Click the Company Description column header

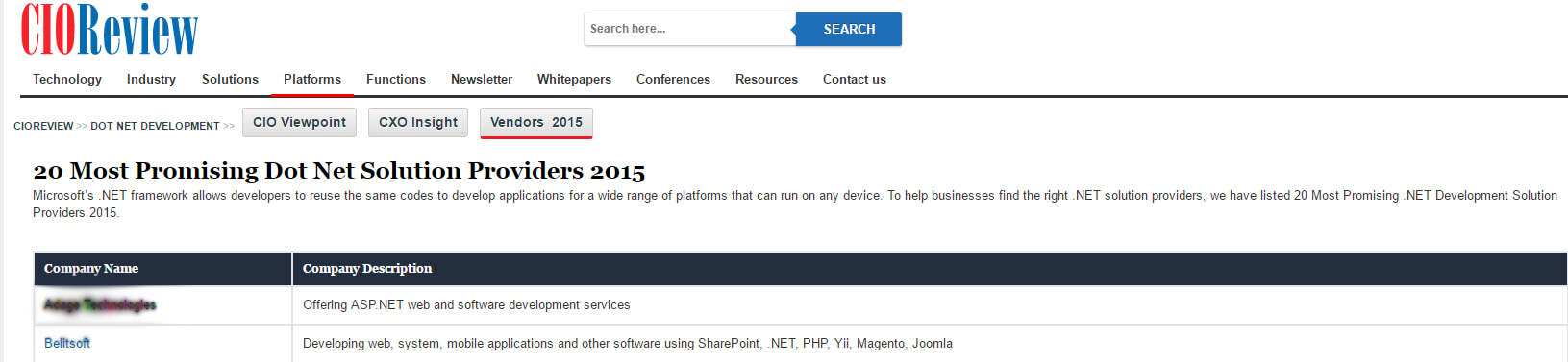pyautogui.click(x=930, y=269)
